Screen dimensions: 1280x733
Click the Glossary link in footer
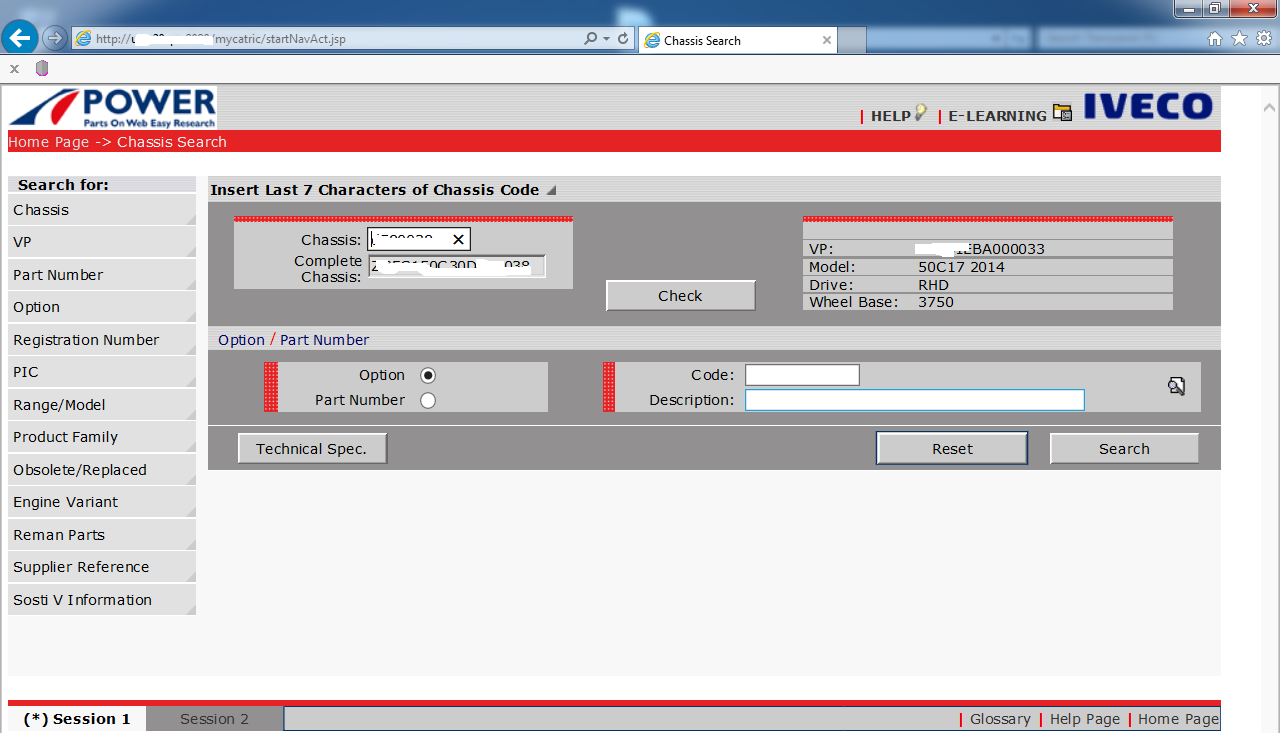click(1000, 719)
